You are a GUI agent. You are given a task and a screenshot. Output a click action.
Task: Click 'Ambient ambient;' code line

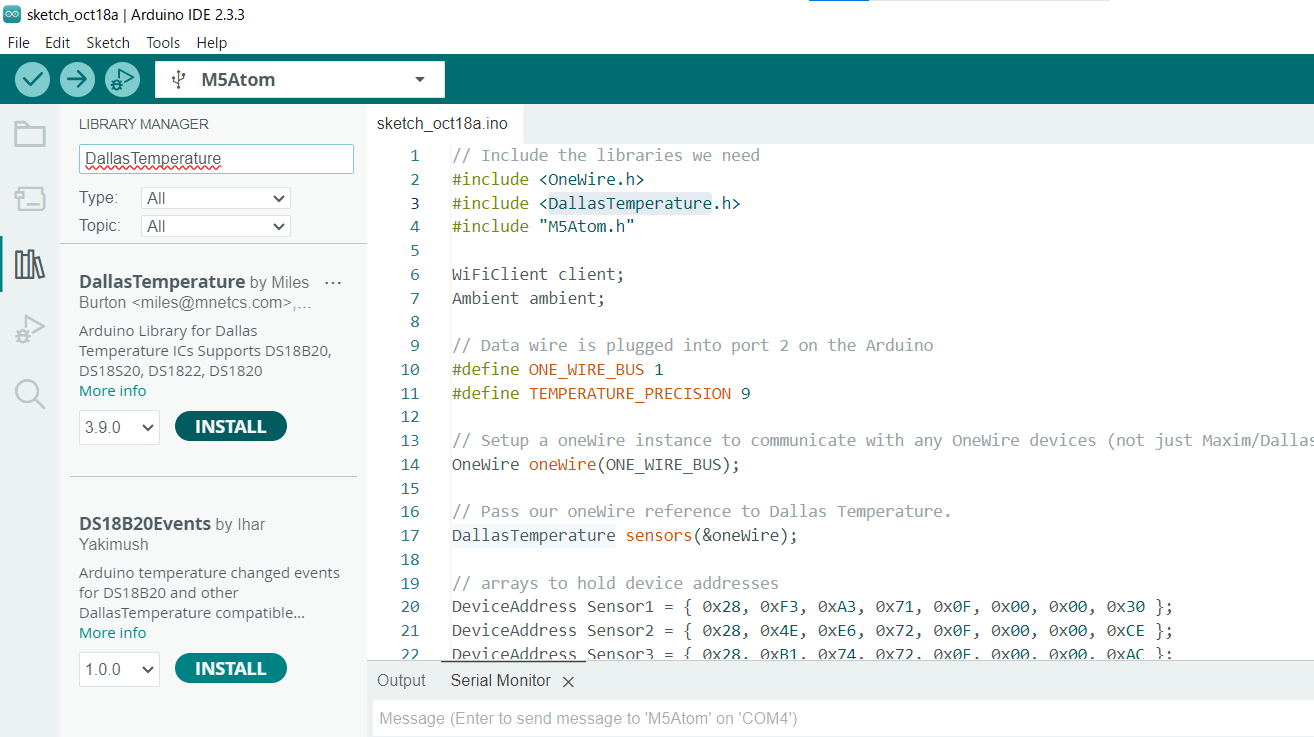(529, 298)
